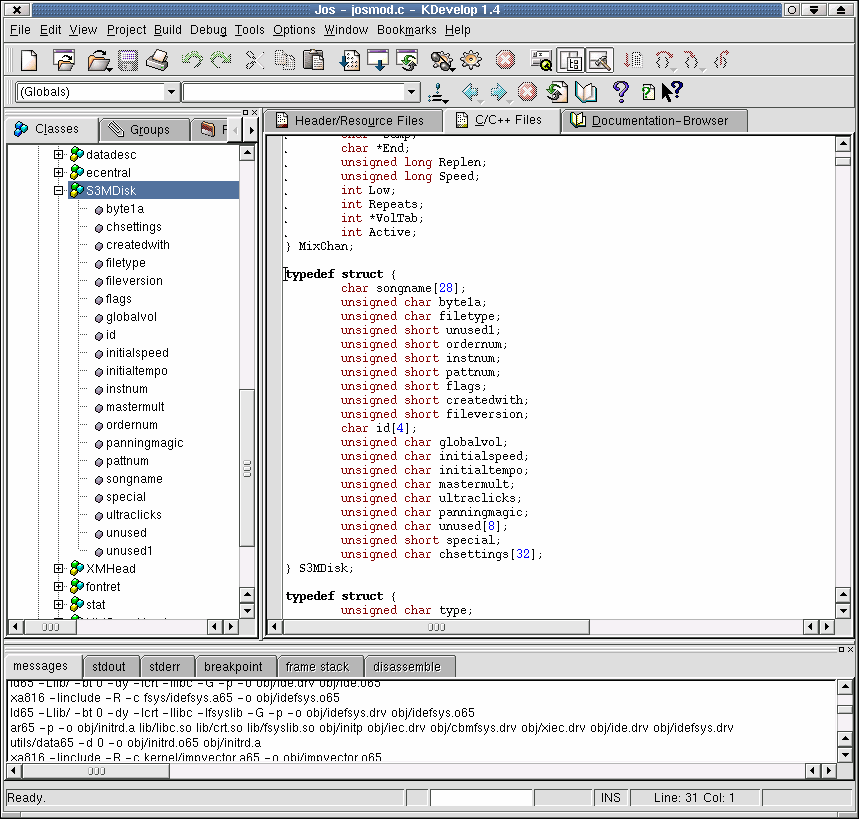This screenshot has height=819, width=859.
Task: Click the Print icon in the toolbar
Action: pyautogui.click(x=158, y=60)
